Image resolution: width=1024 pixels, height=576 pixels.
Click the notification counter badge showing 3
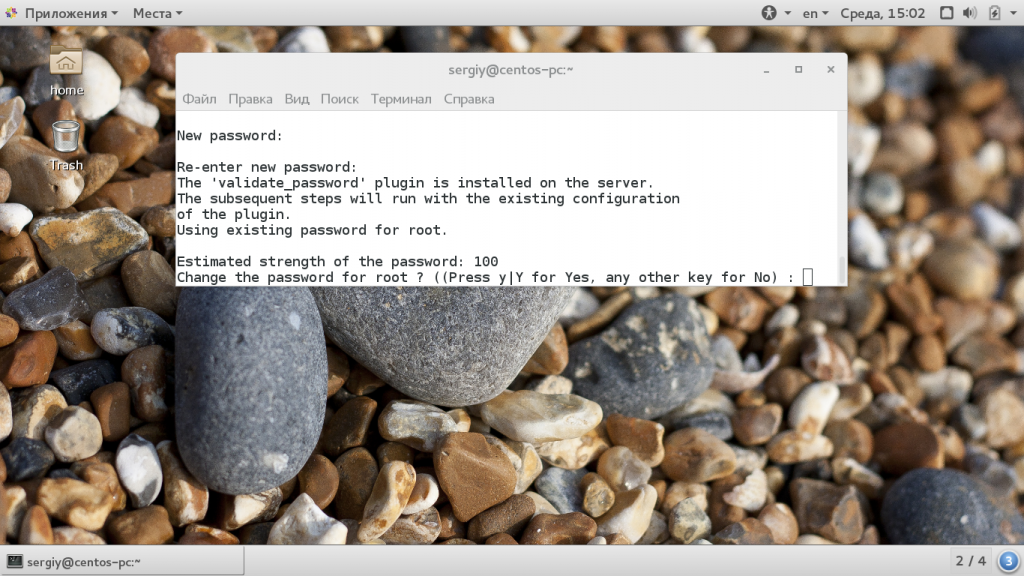pos(1008,560)
